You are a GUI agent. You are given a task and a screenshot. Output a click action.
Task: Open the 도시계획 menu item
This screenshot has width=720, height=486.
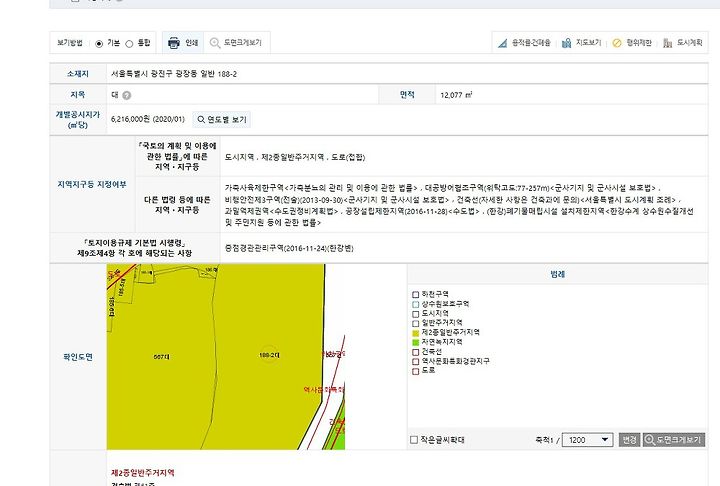coord(689,43)
